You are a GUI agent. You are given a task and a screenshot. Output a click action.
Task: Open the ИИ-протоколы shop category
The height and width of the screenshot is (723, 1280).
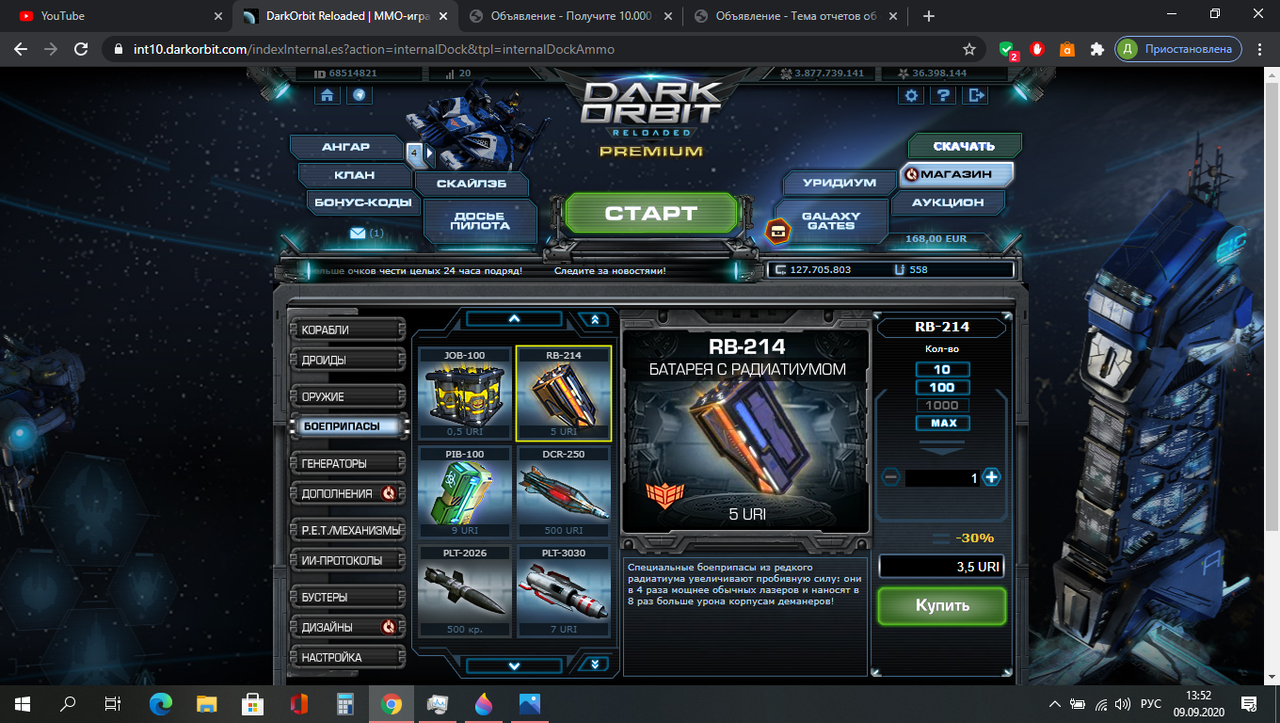(x=347, y=560)
